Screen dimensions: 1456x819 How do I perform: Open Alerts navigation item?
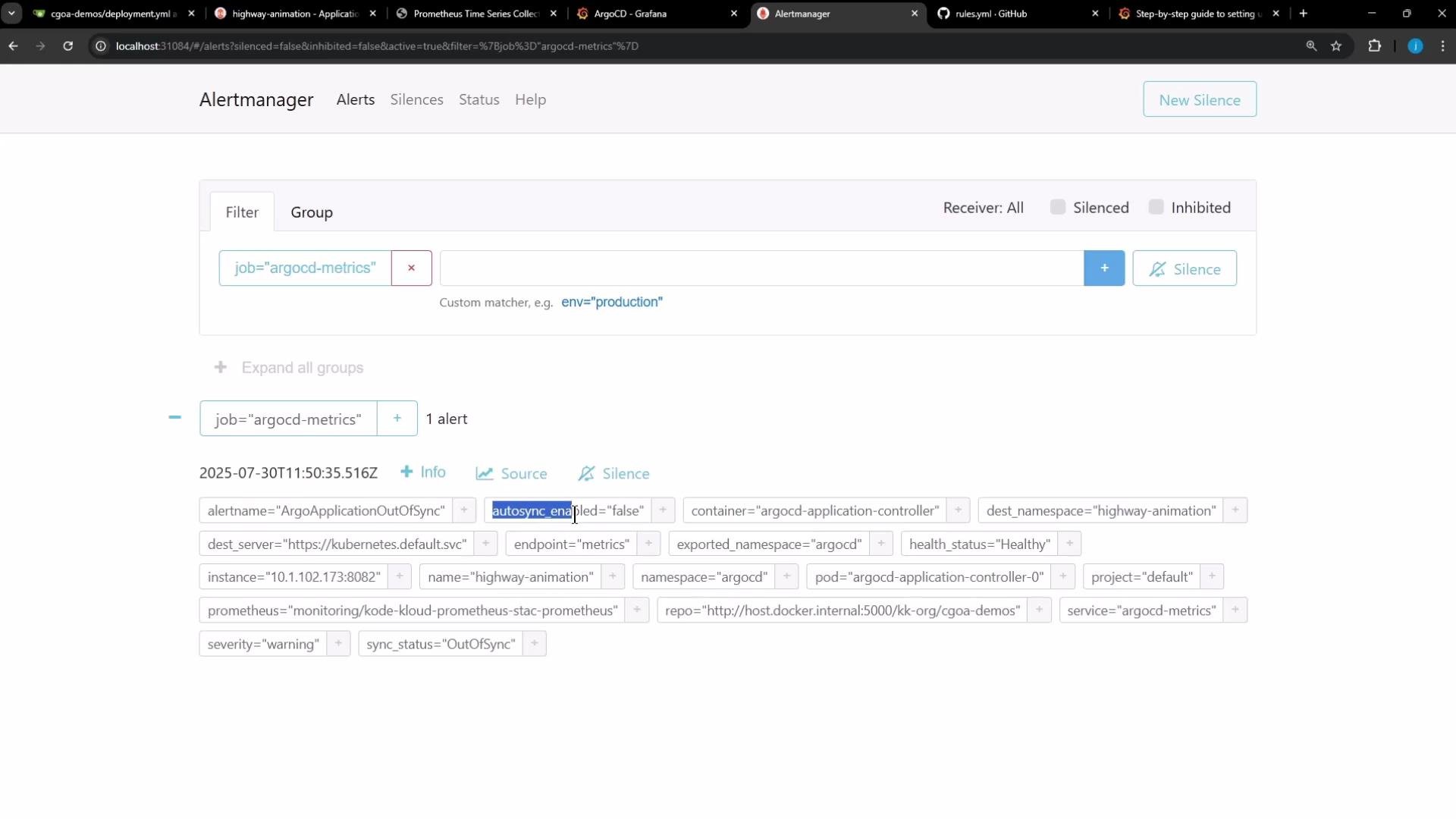pyautogui.click(x=356, y=99)
